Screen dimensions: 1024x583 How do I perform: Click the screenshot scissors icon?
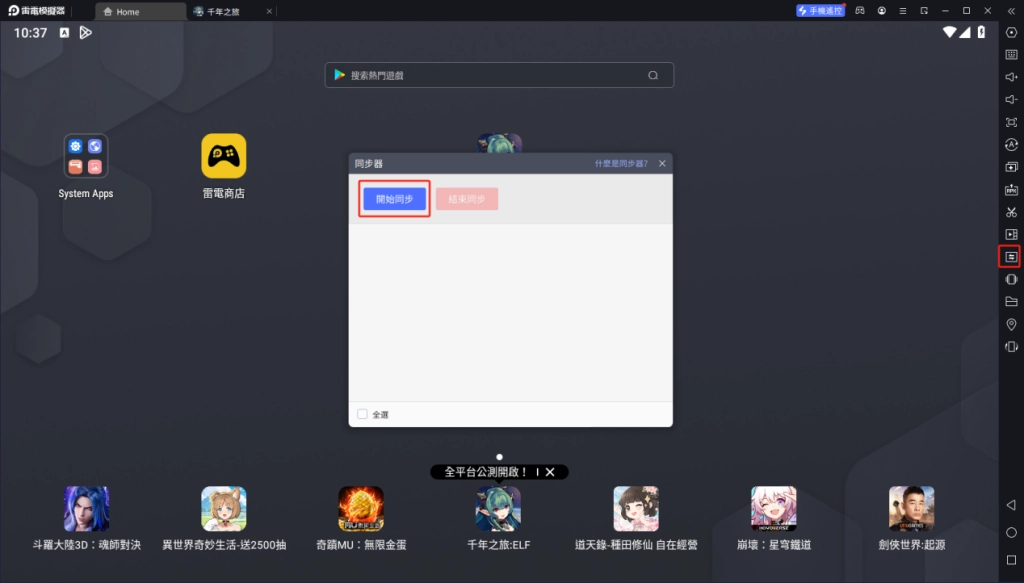tap(1011, 212)
